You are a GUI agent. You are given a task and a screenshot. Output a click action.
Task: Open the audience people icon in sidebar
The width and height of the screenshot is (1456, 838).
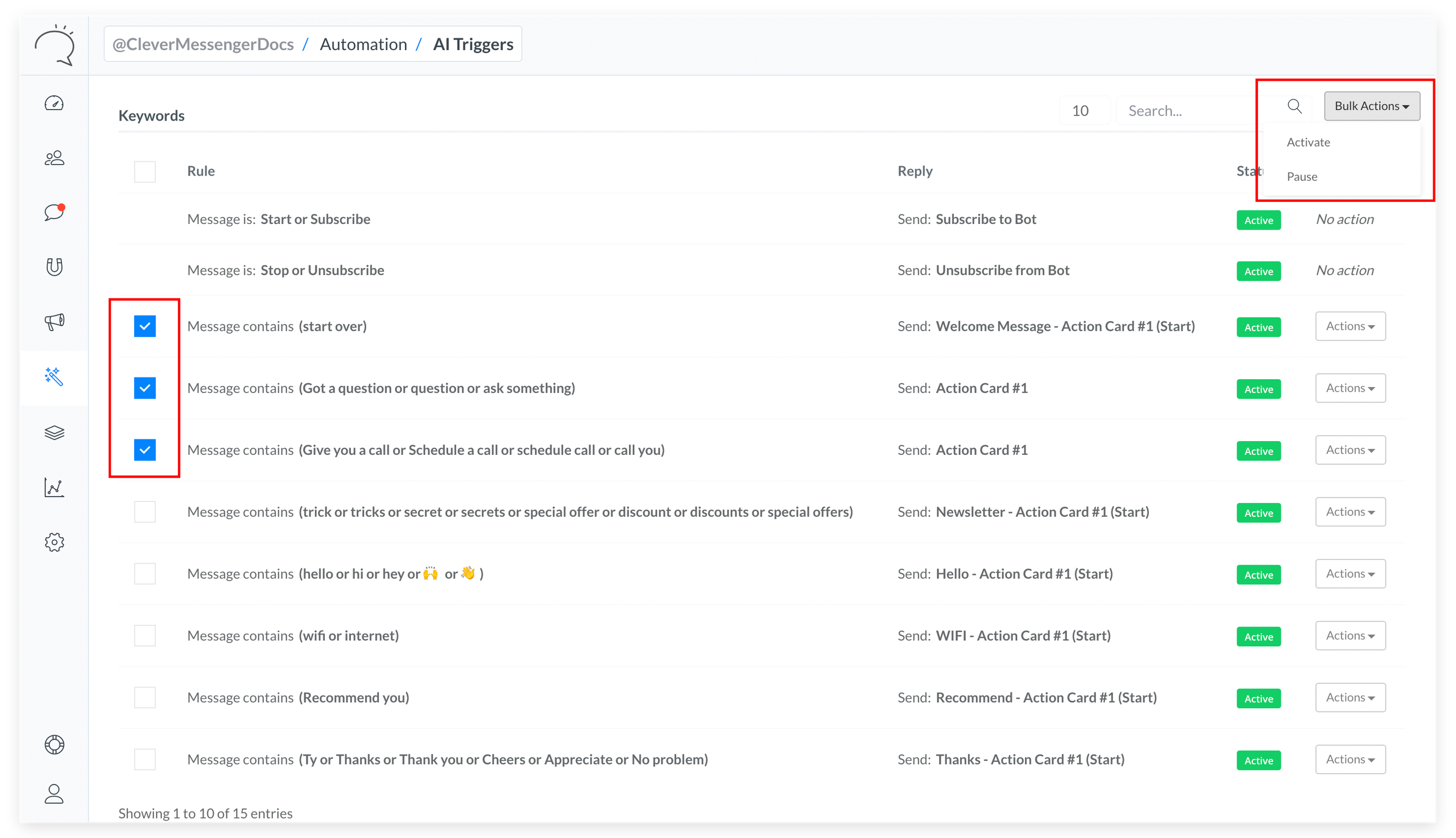(54, 158)
